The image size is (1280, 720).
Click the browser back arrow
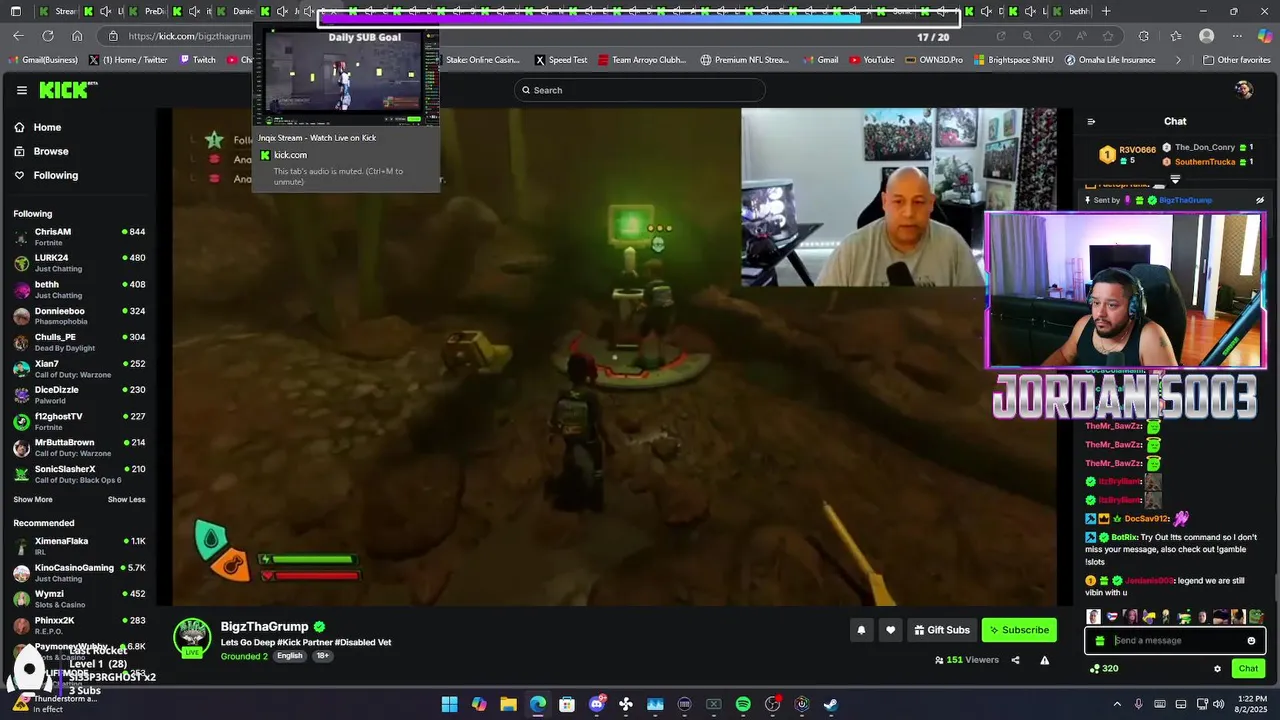pyautogui.click(x=18, y=36)
